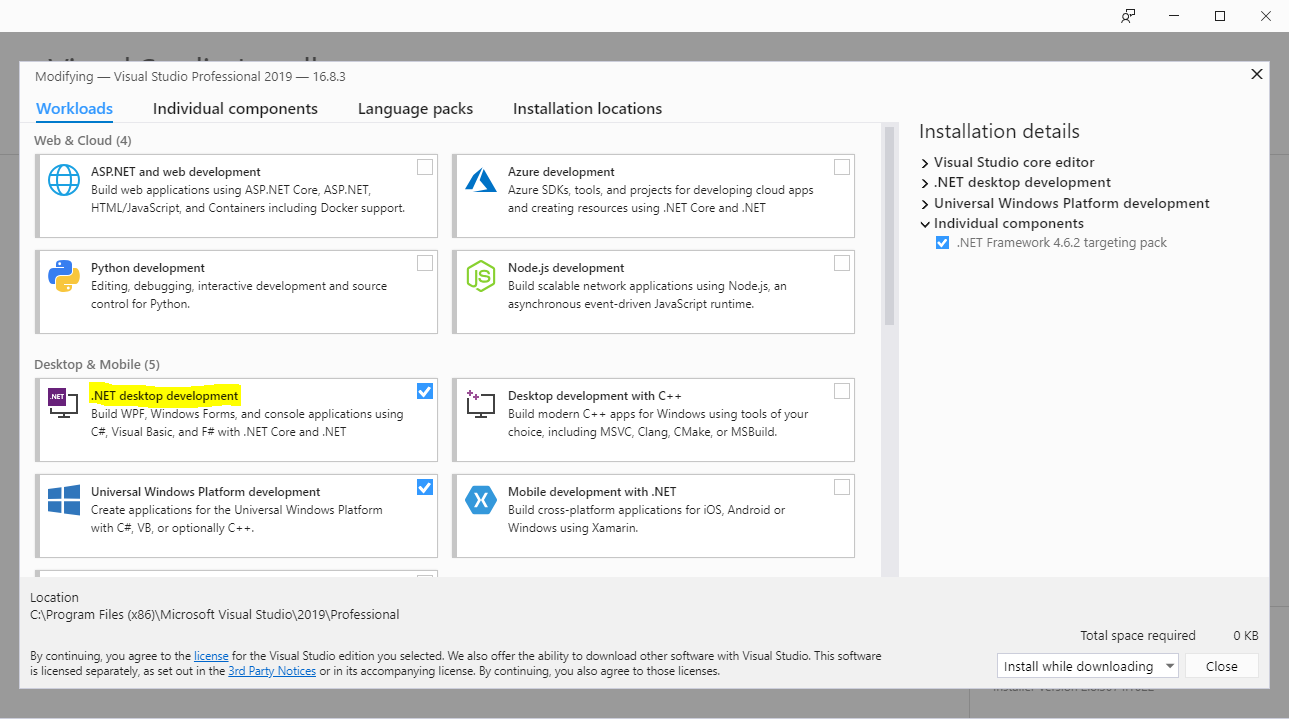Expand Universal Windows Platform development details
Image resolution: width=1289 pixels, height=719 pixels.
pos(925,204)
